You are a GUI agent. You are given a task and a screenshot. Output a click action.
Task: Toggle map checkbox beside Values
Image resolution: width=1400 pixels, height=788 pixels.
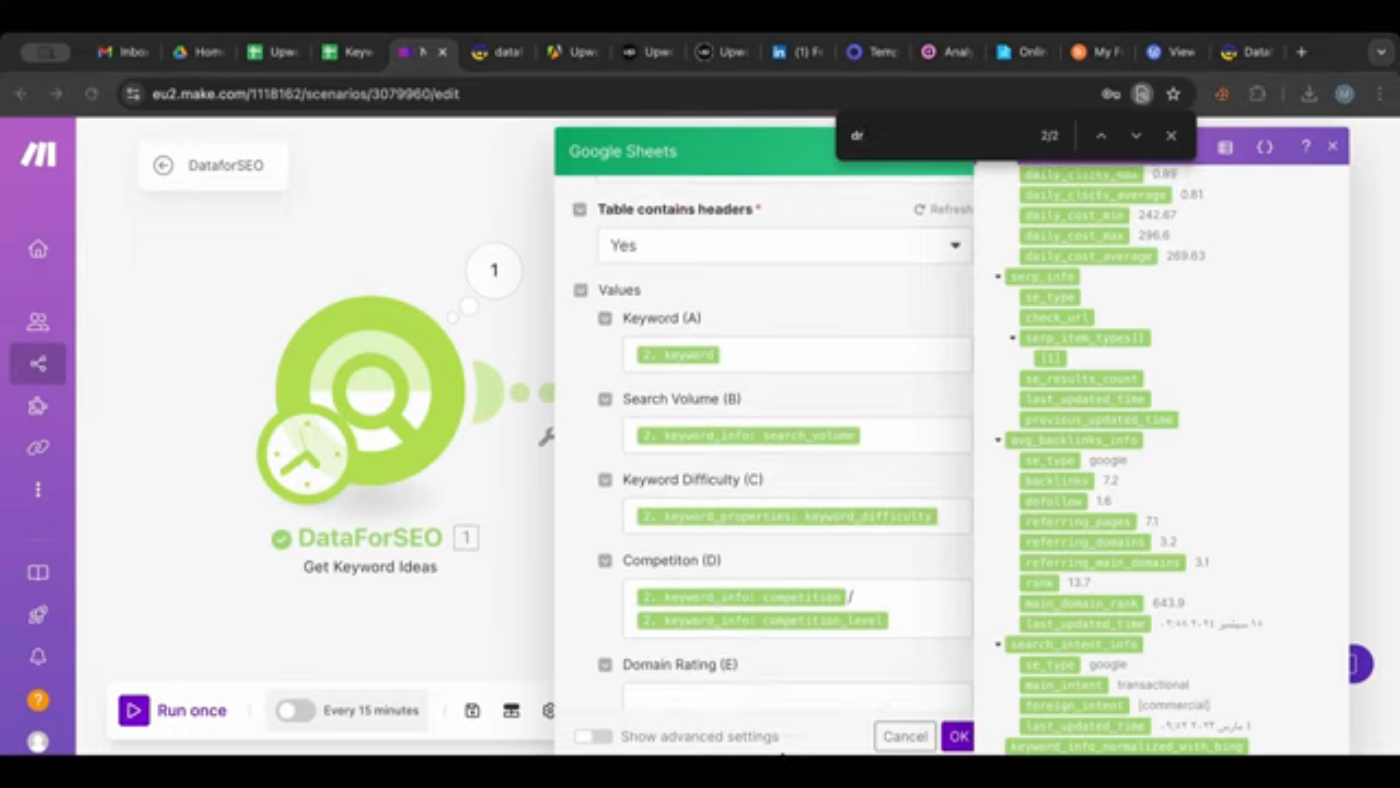pos(580,290)
